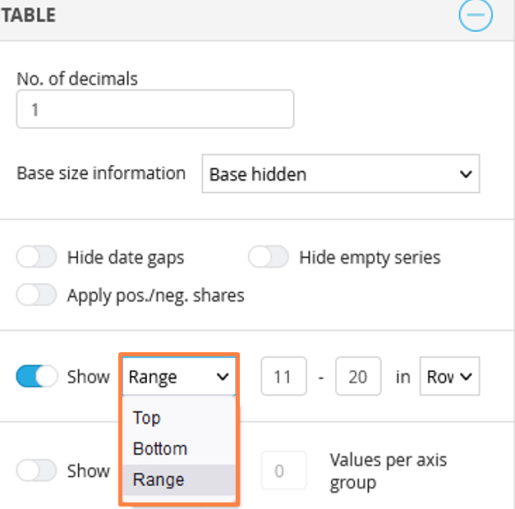Turn on the Hide empty series switch
The height and width of the screenshot is (509, 515).
(x=268, y=257)
